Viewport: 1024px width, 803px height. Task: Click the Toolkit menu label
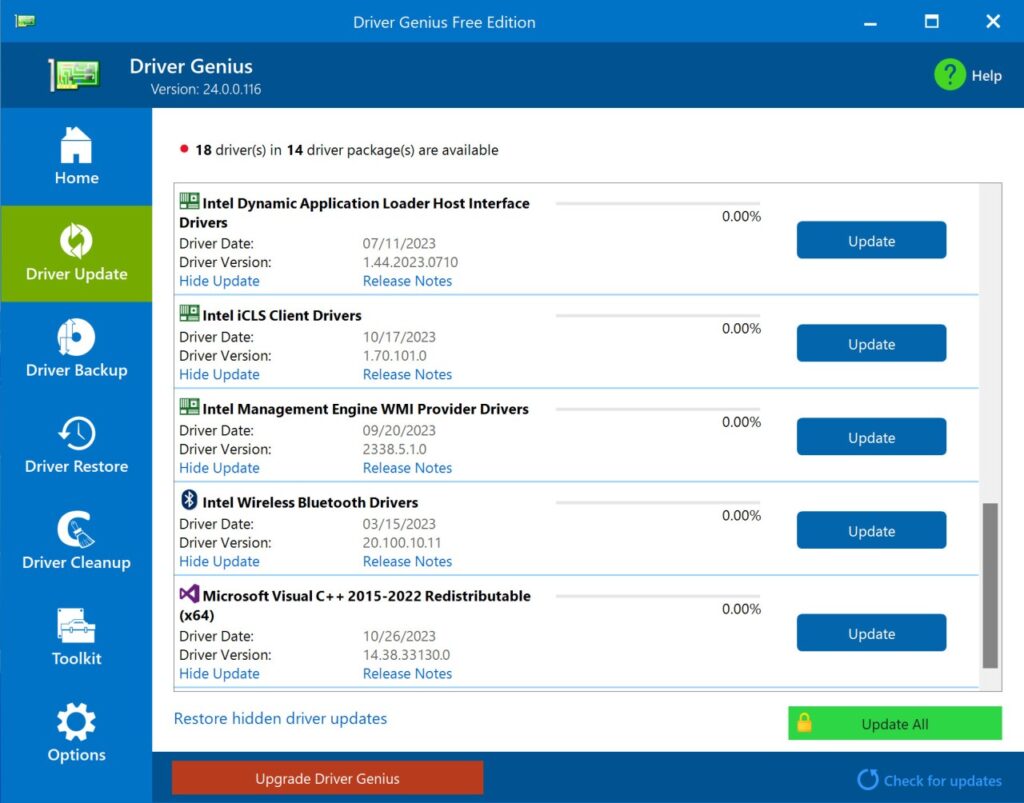tap(76, 658)
